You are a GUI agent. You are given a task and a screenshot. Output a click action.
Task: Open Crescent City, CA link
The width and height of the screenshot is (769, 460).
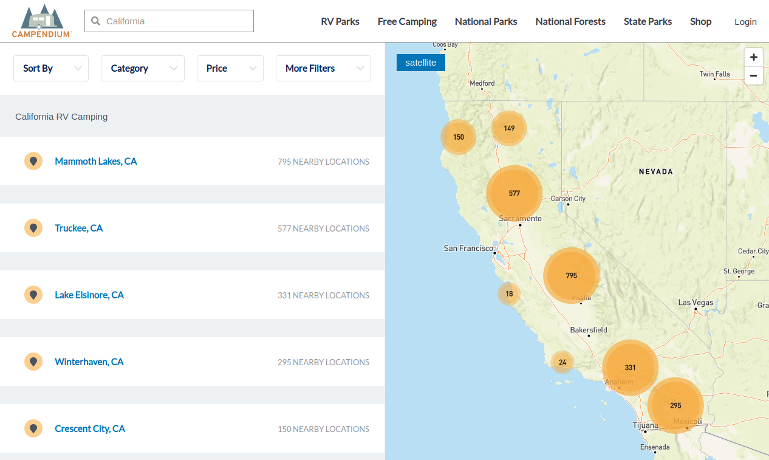(90, 429)
